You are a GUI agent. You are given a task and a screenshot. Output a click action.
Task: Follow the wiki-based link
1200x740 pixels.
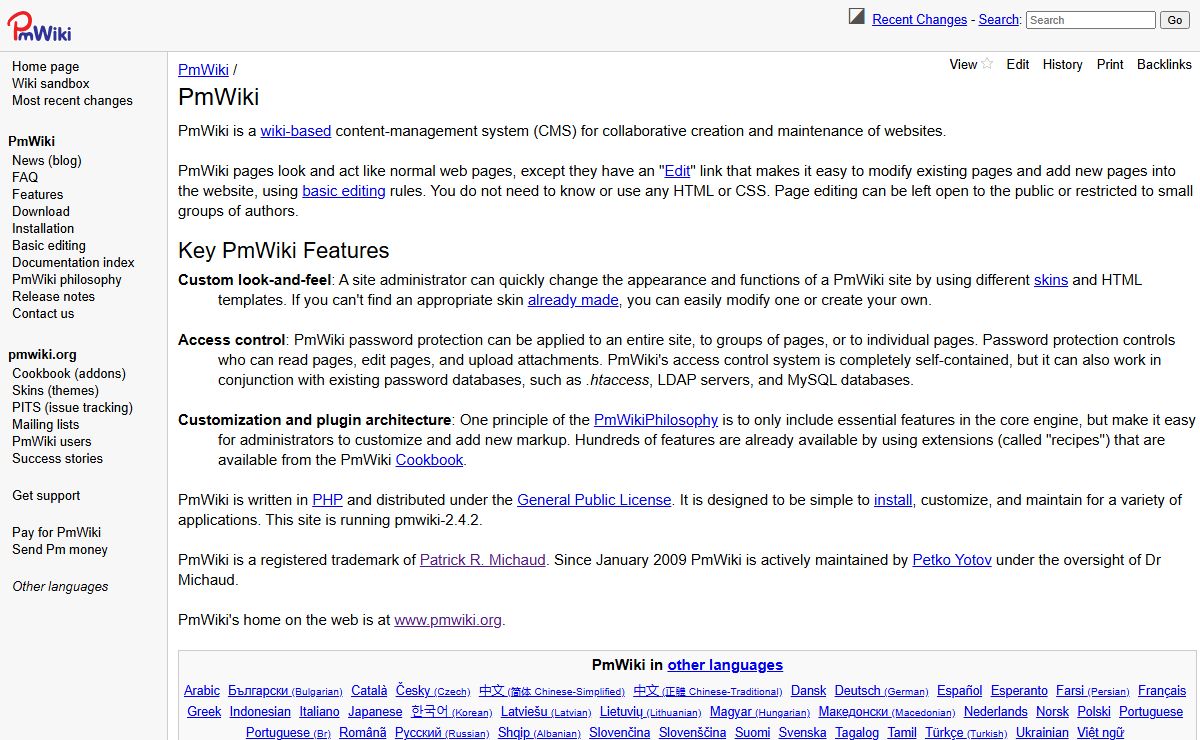pos(296,131)
